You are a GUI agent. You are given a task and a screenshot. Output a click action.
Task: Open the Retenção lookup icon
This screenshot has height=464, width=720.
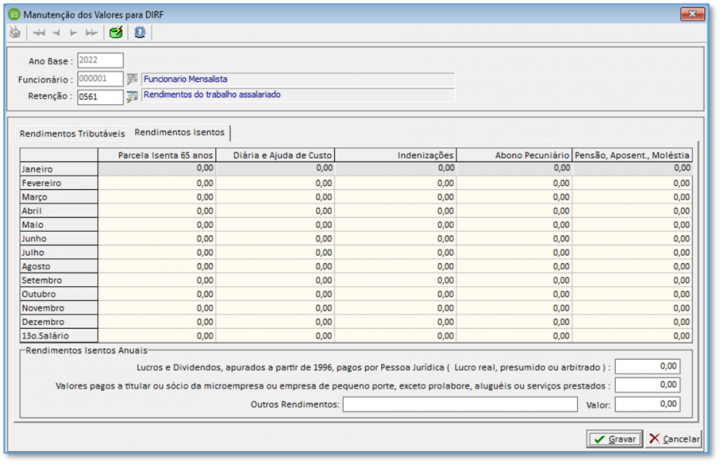click(x=132, y=97)
